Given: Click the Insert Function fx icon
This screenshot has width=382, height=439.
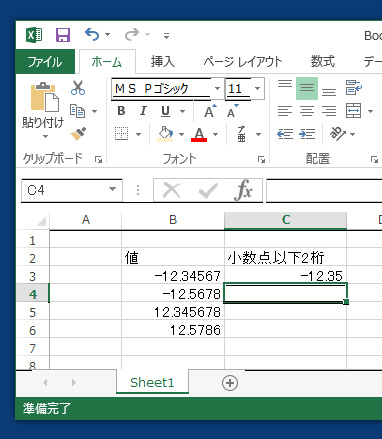Looking at the screenshot, I should [x=244, y=190].
